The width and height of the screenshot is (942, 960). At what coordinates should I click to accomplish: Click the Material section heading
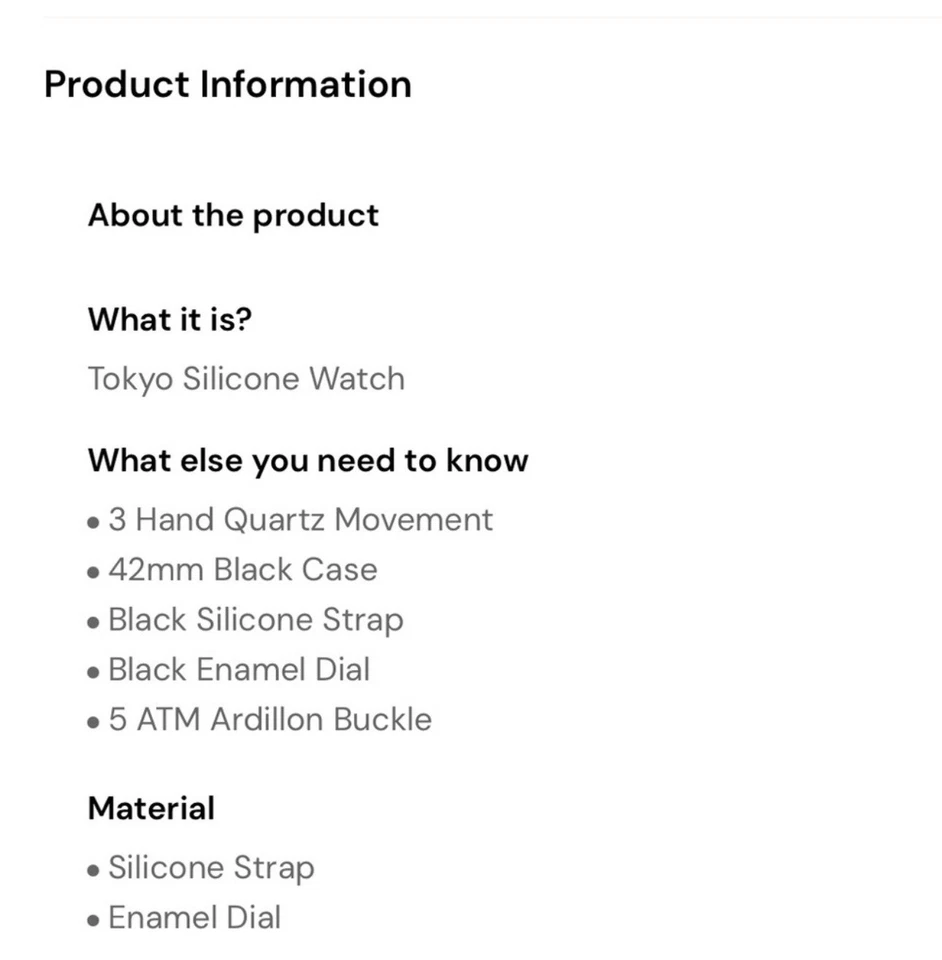click(x=151, y=808)
